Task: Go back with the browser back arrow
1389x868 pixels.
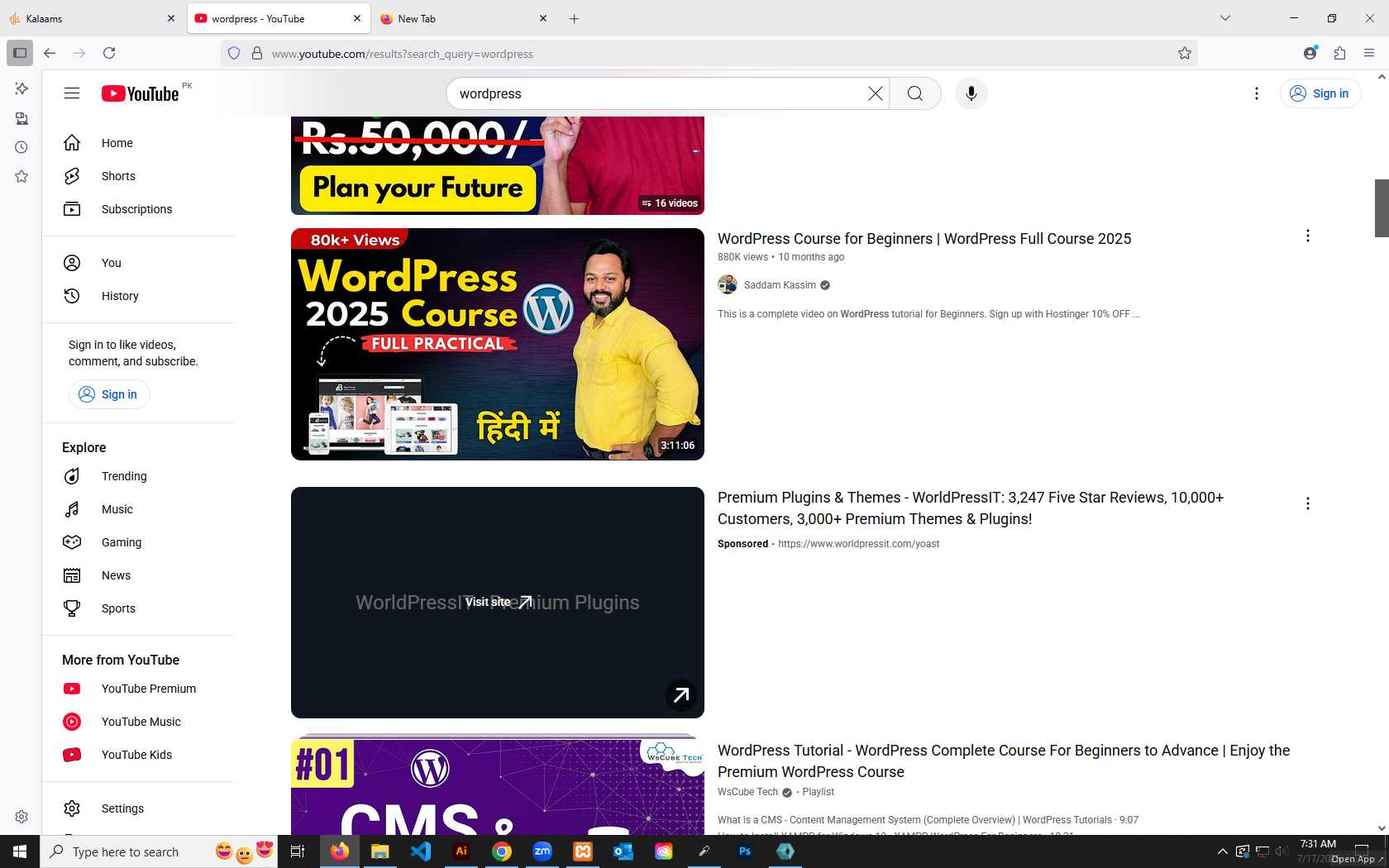Action: 50,53
